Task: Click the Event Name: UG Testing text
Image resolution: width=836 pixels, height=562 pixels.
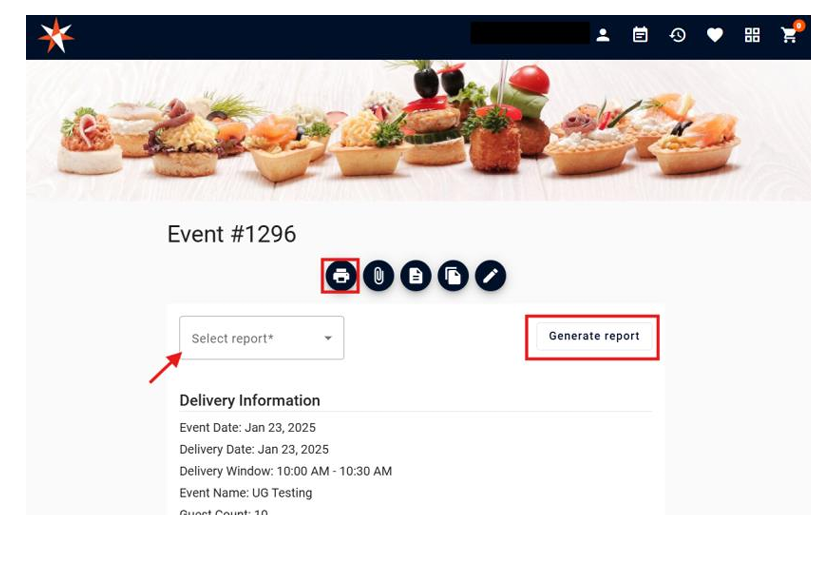Action: (x=246, y=493)
